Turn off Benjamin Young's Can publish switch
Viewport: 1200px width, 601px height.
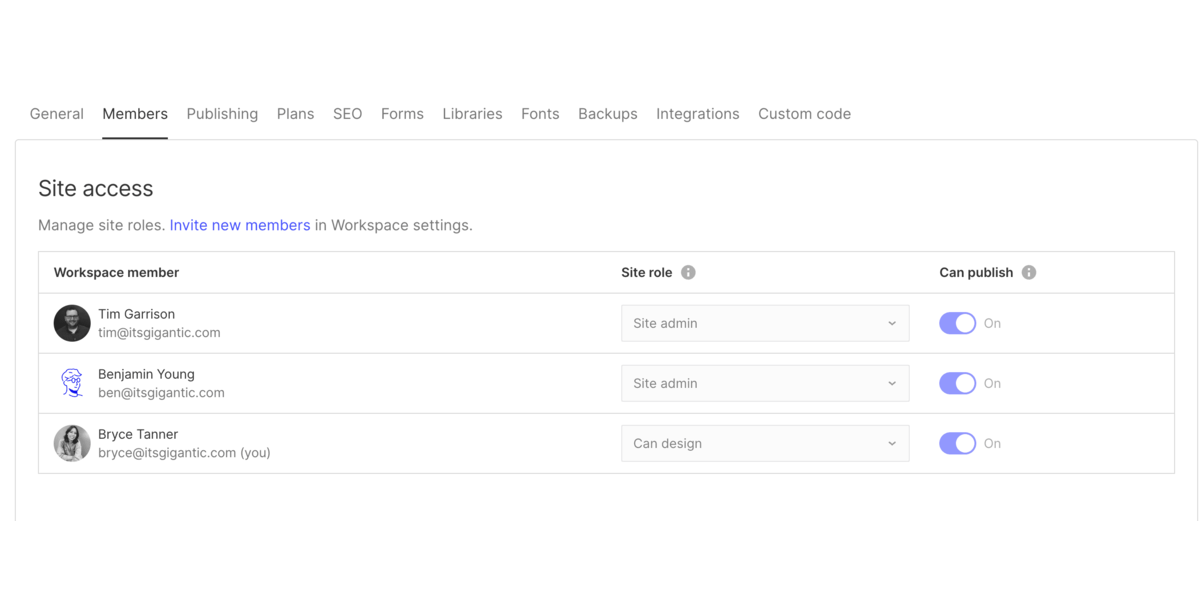957,383
